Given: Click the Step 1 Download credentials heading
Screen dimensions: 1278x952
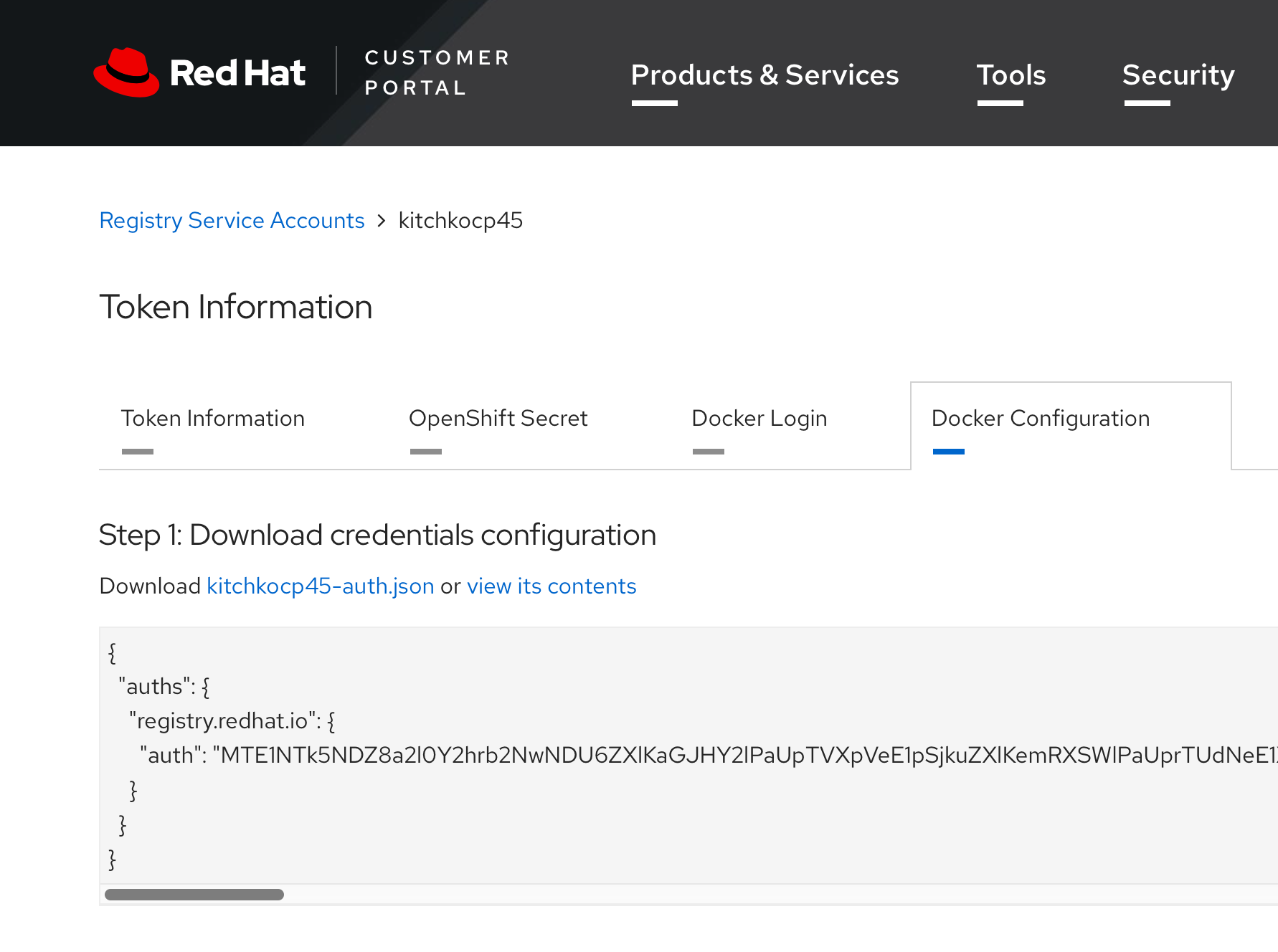Looking at the screenshot, I should [x=378, y=535].
